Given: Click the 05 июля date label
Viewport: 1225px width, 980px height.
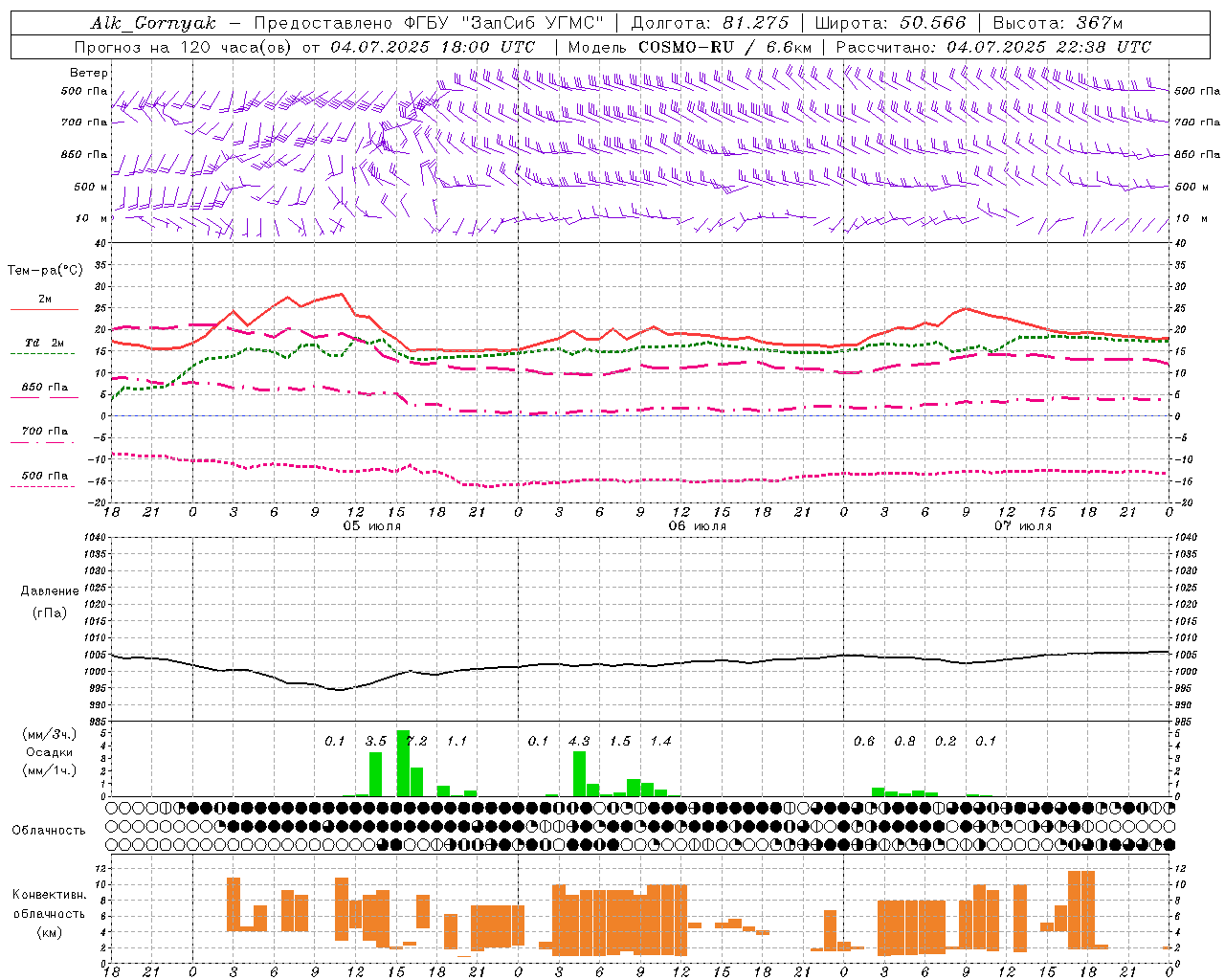Looking at the screenshot, I should point(372,526).
